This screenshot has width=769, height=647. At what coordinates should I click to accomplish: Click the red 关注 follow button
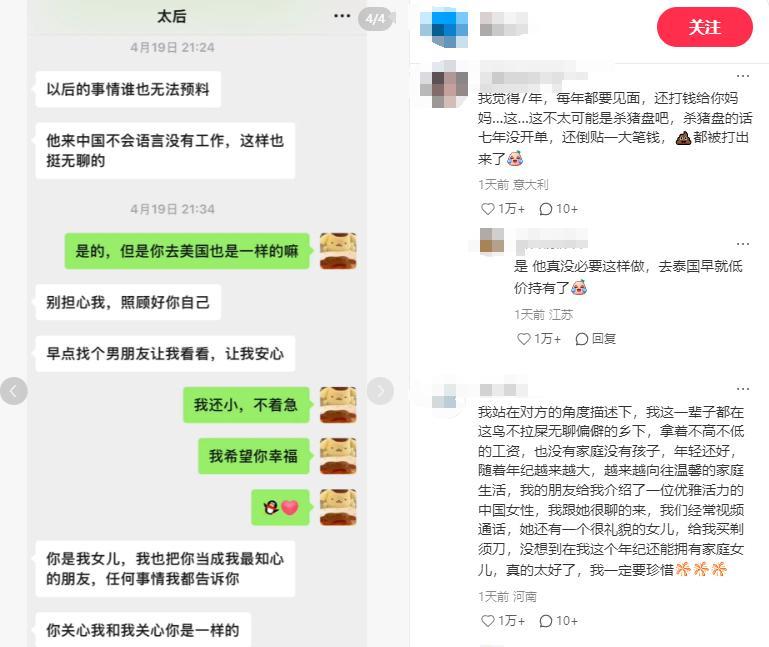[x=704, y=27]
